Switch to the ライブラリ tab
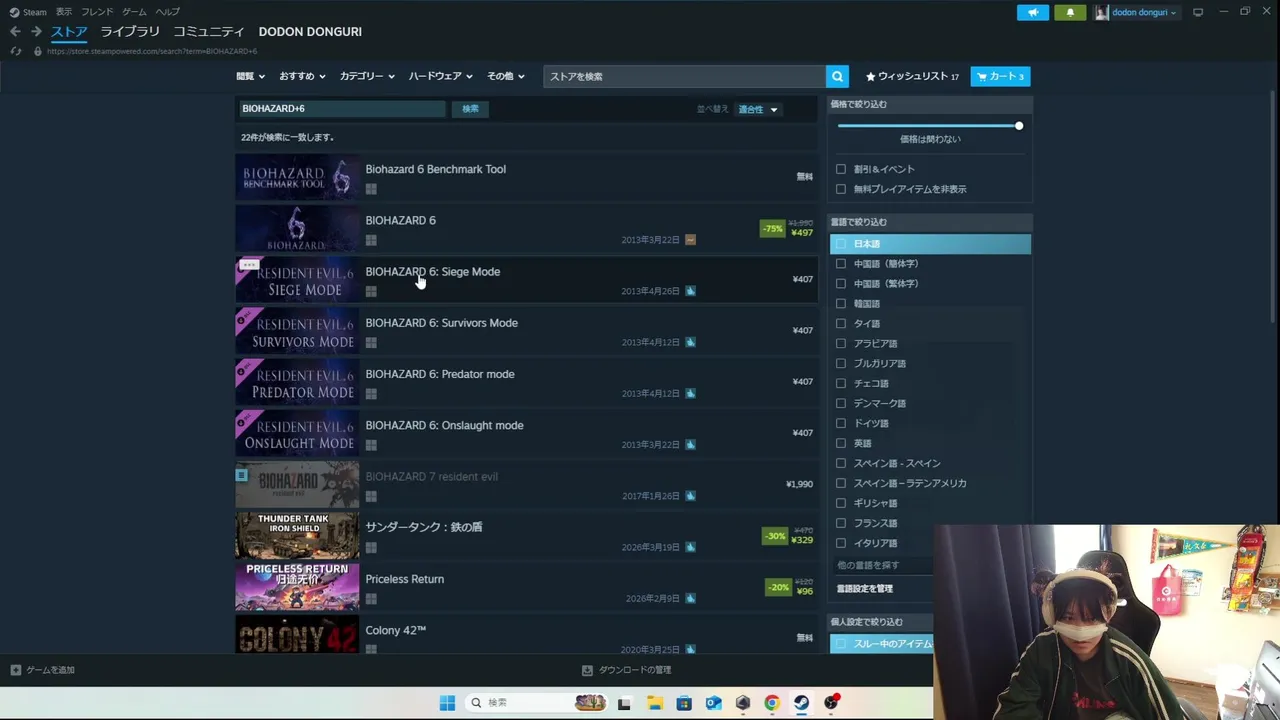Screen dimensions: 1280x720 tap(130, 32)
